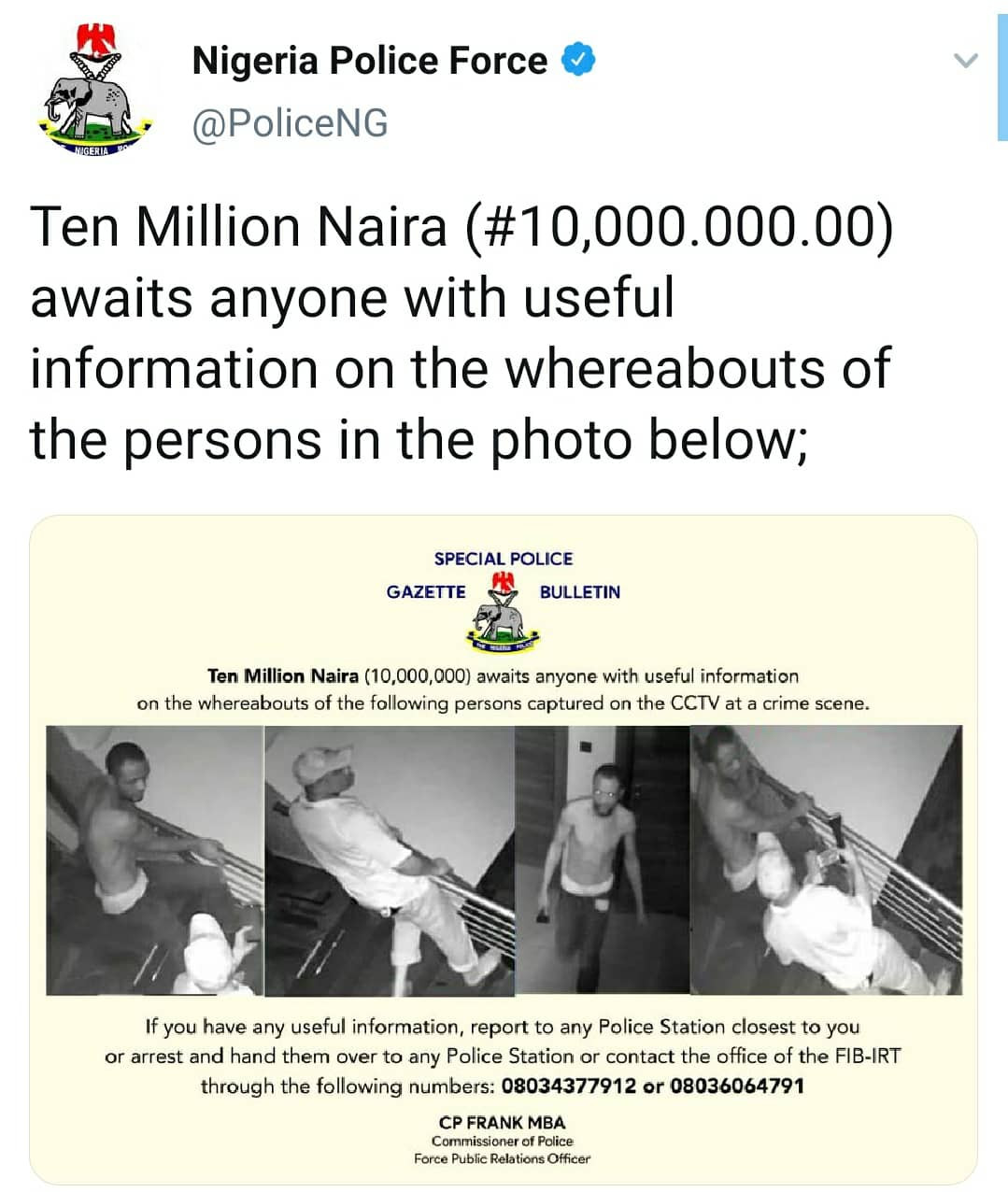
Task: Open the Nigeria Police Force display name
Action: 369,61
